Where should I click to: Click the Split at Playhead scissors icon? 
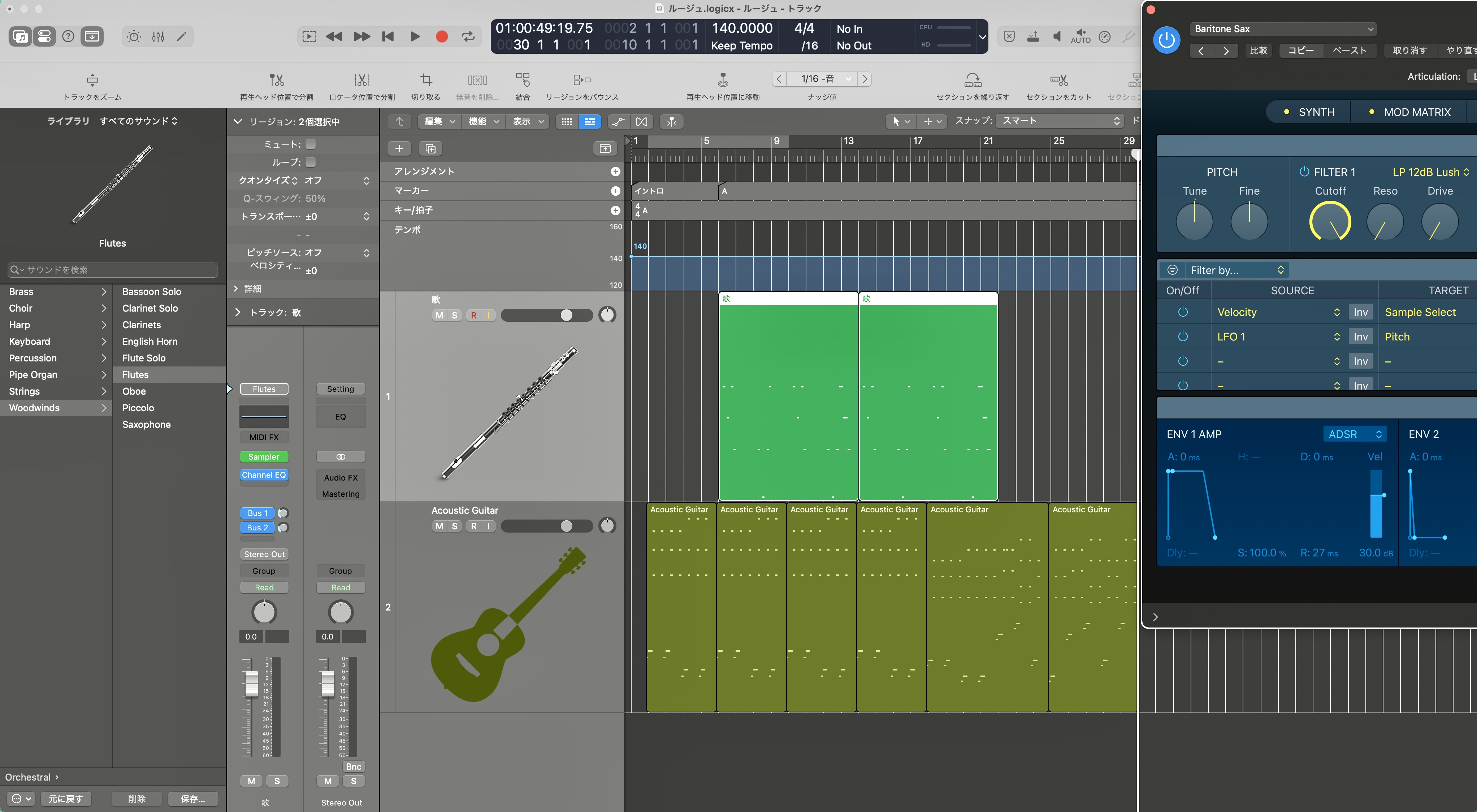[x=276, y=80]
